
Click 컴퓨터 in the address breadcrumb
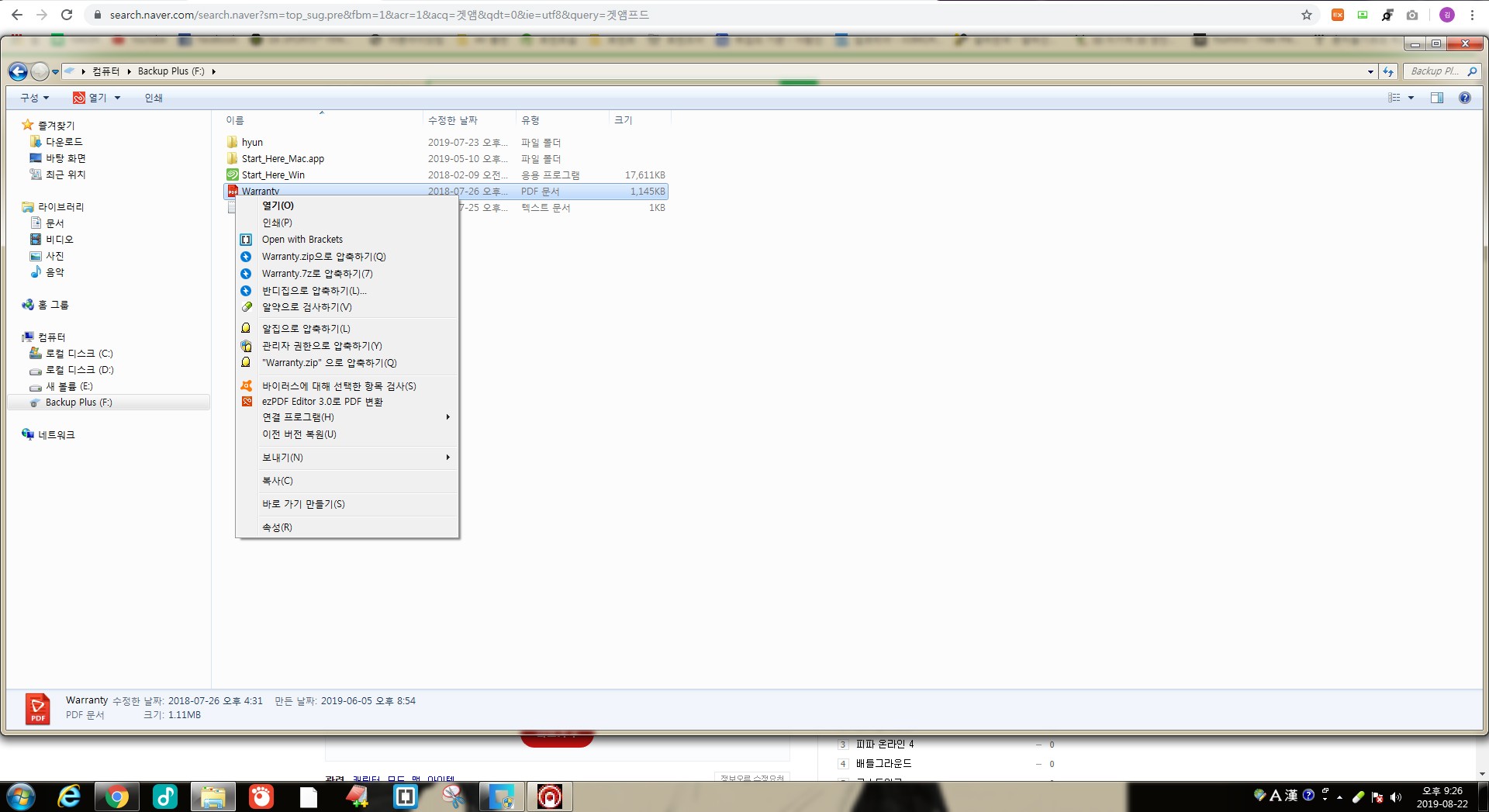click(105, 71)
